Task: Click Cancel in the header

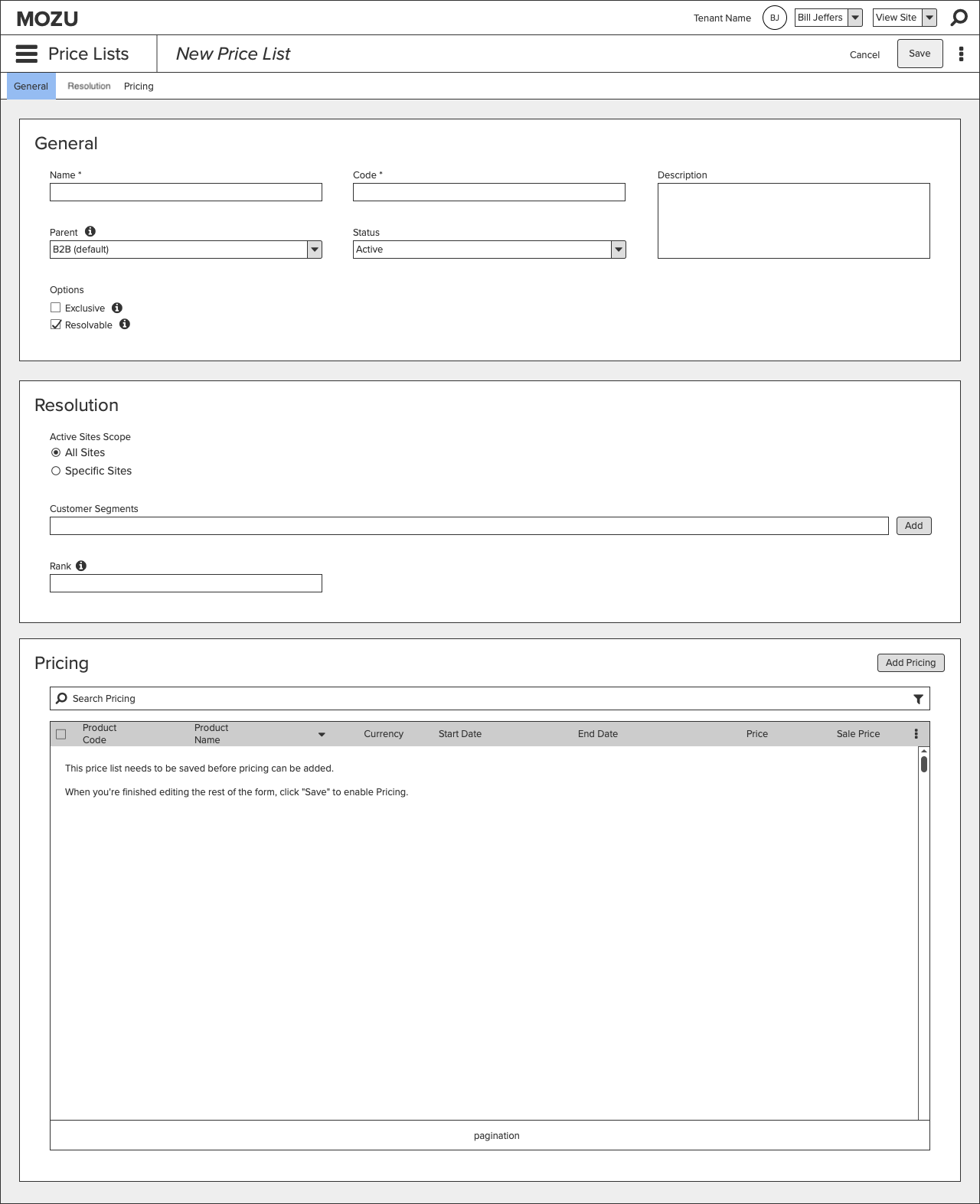Action: (864, 54)
